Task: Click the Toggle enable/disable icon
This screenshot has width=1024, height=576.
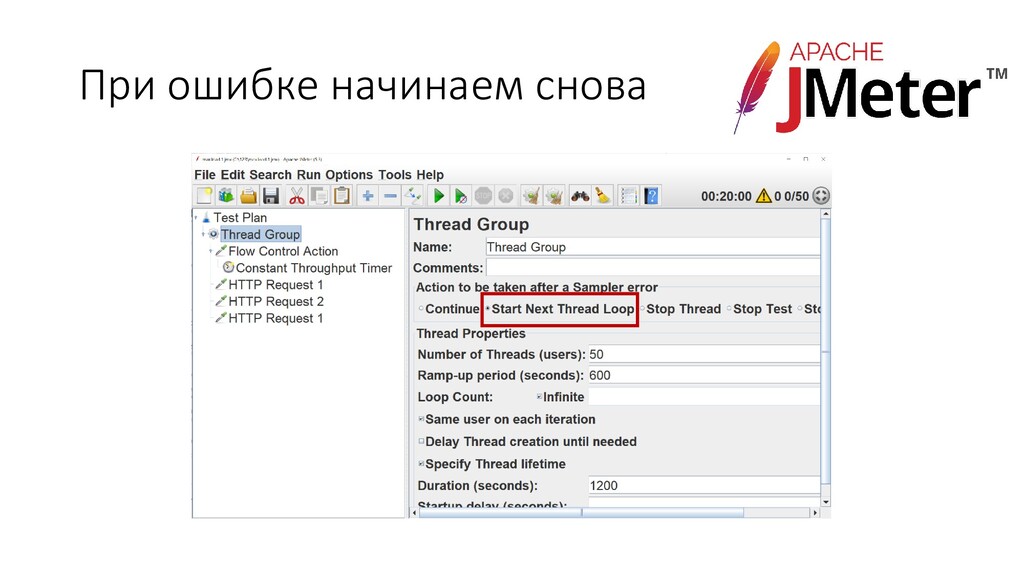Action: point(413,195)
